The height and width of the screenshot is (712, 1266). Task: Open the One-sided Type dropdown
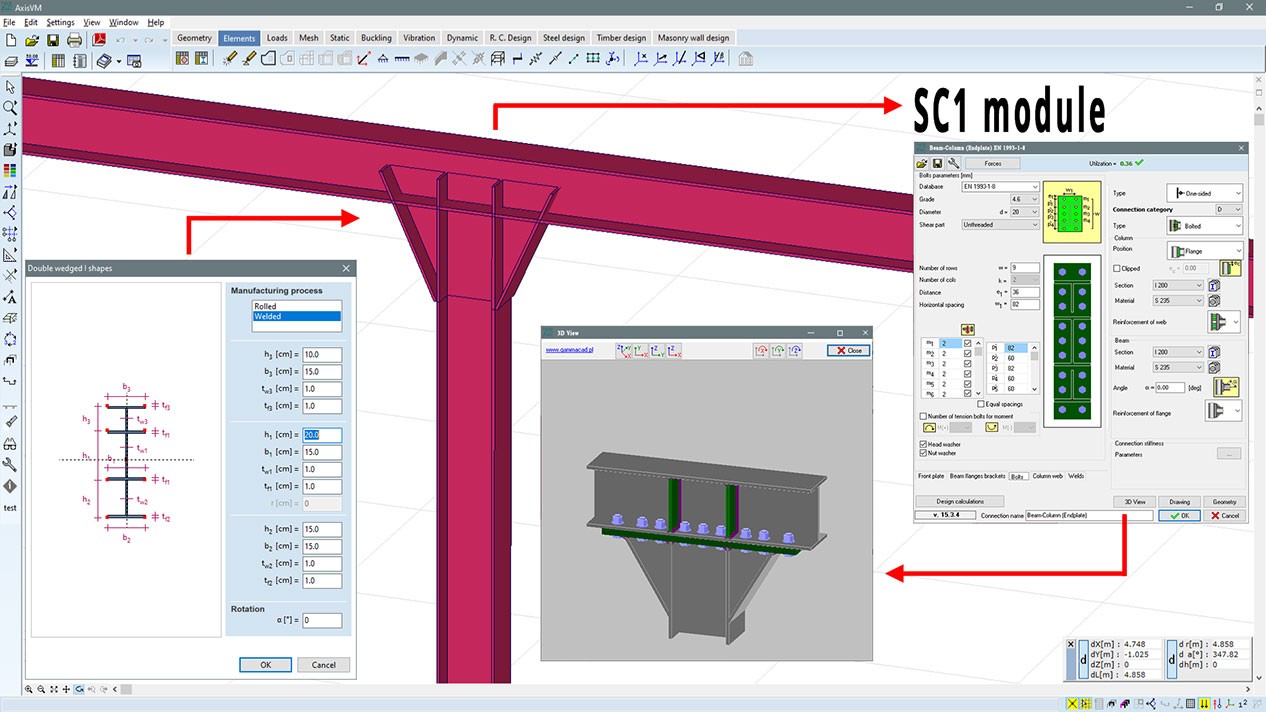[x=1205, y=193]
